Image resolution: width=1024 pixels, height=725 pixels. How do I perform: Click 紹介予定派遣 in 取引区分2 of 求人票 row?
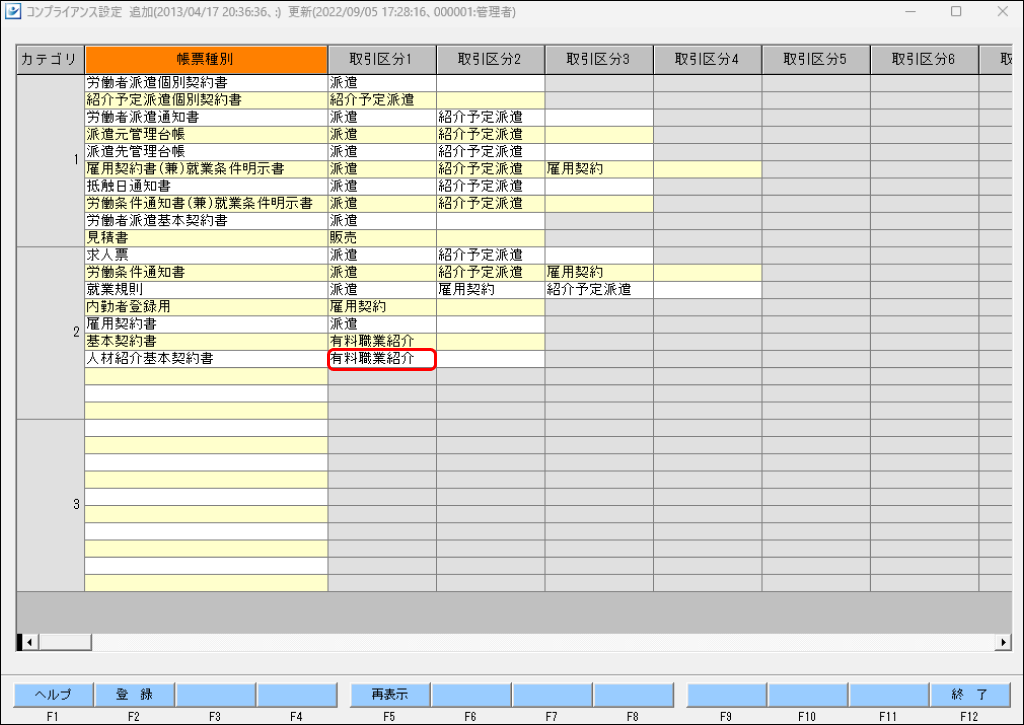tap(490, 255)
